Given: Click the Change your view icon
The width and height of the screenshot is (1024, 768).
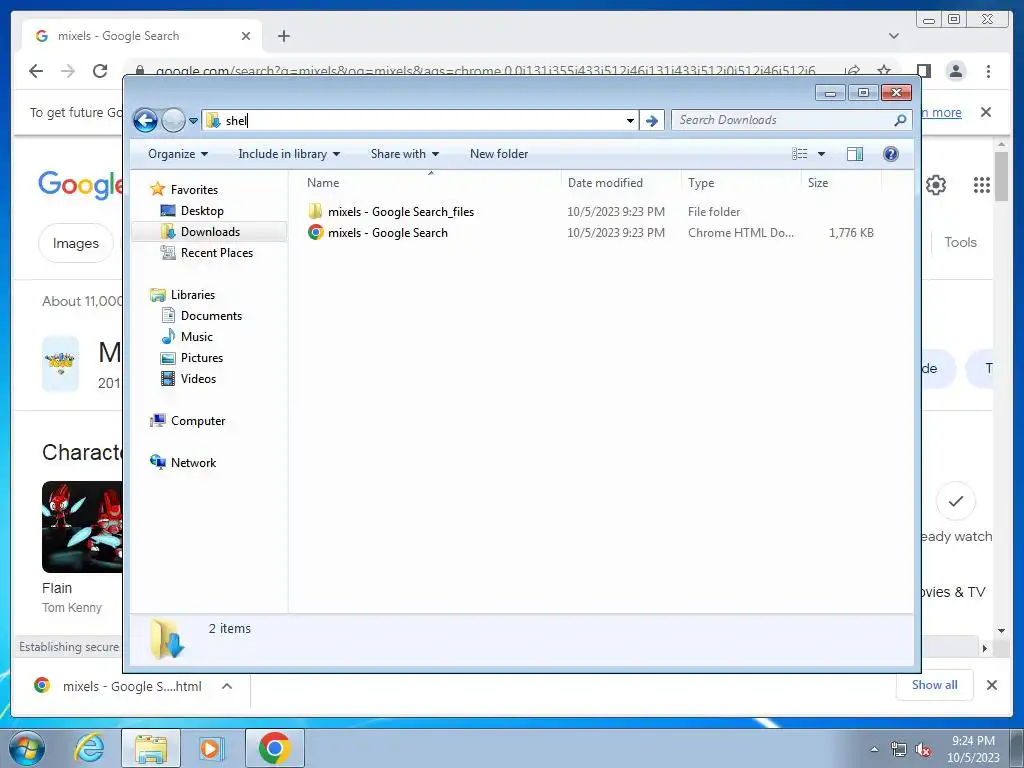Looking at the screenshot, I should (x=799, y=154).
